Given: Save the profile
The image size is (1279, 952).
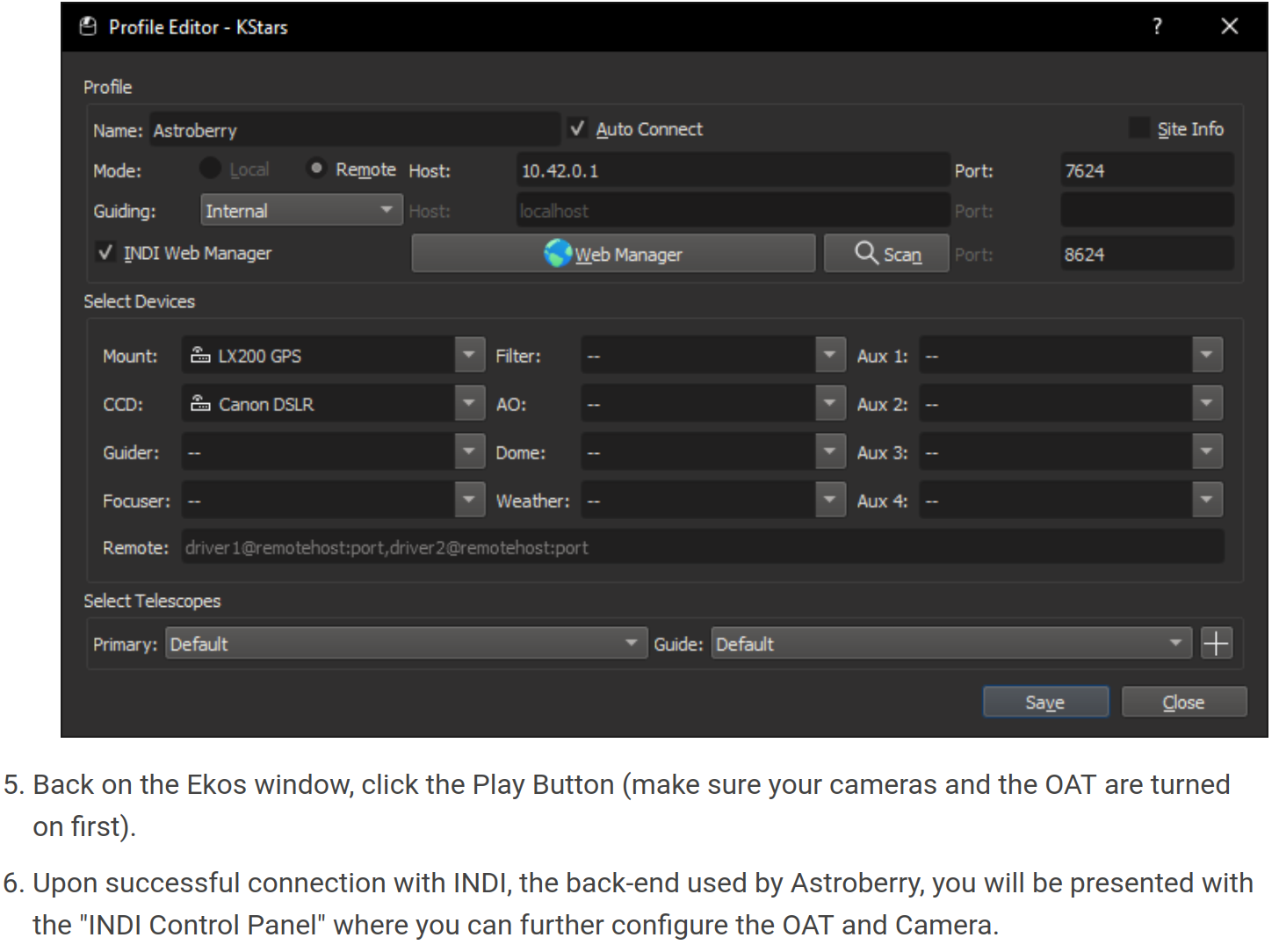Looking at the screenshot, I should (1045, 702).
